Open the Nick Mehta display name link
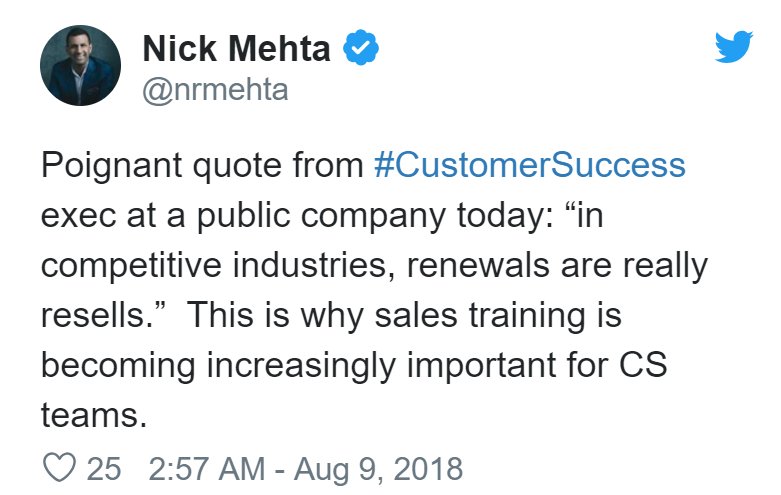This screenshot has height=495, width=781. (238, 48)
